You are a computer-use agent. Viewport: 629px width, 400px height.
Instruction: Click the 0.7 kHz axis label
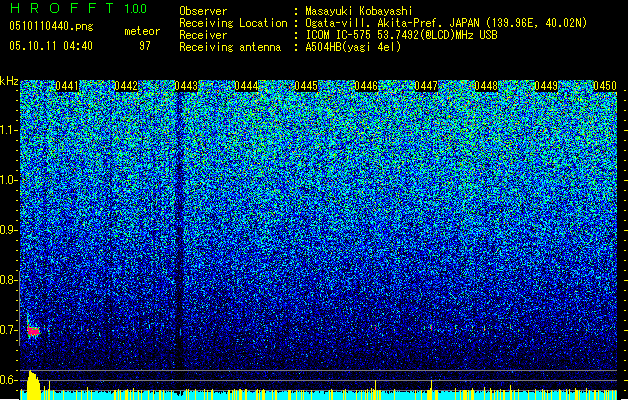(9, 330)
